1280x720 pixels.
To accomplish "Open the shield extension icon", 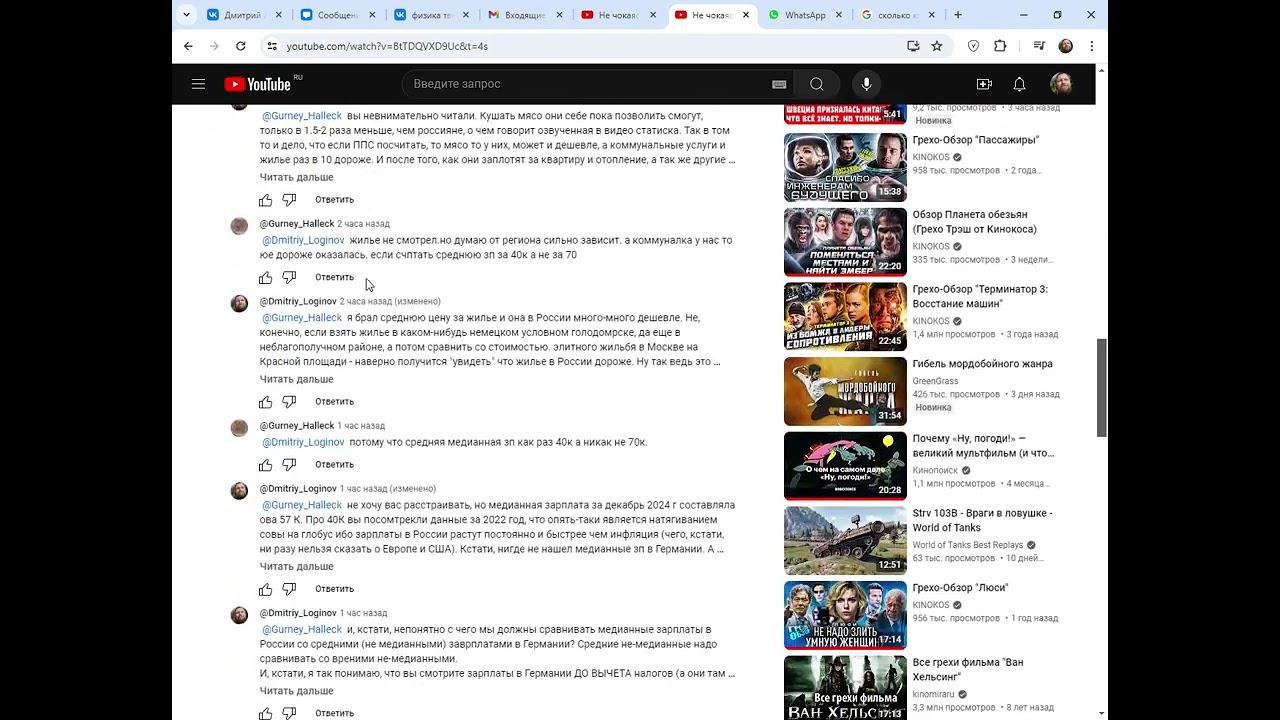I will [x=973, y=46].
